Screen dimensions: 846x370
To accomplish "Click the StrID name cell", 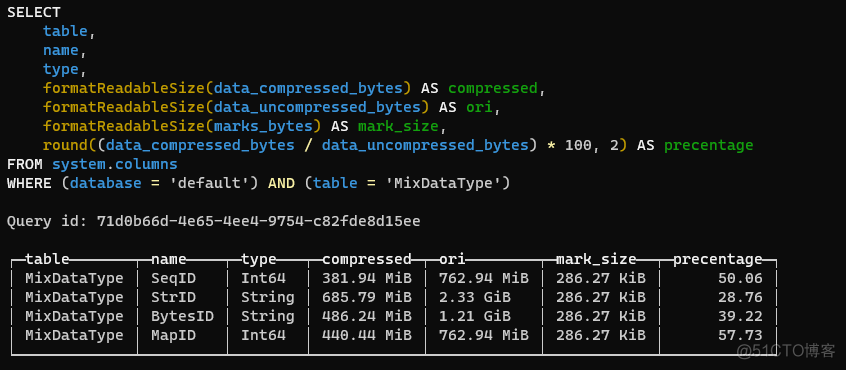I will [173, 297].
